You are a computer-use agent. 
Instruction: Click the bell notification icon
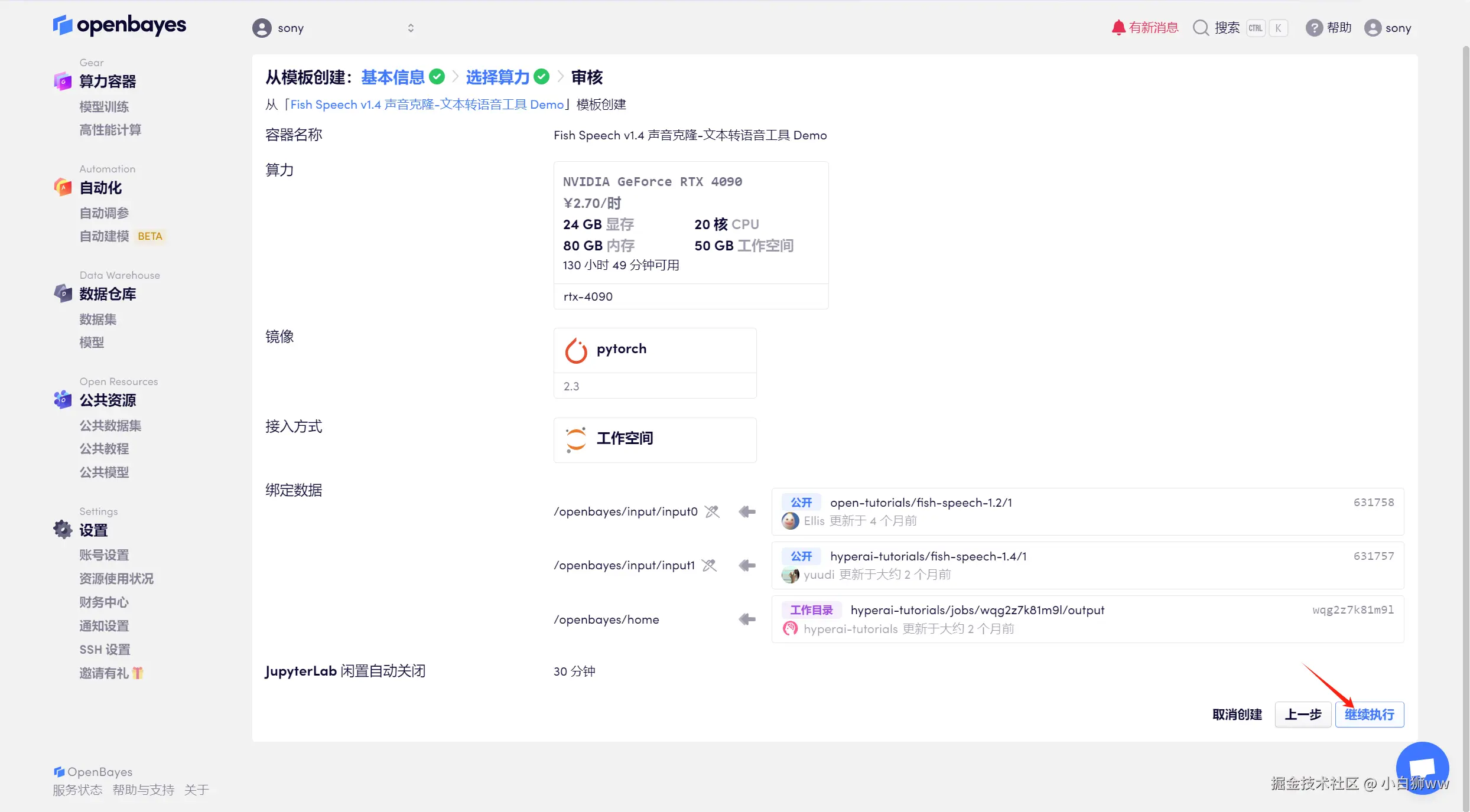point(1118,28)
